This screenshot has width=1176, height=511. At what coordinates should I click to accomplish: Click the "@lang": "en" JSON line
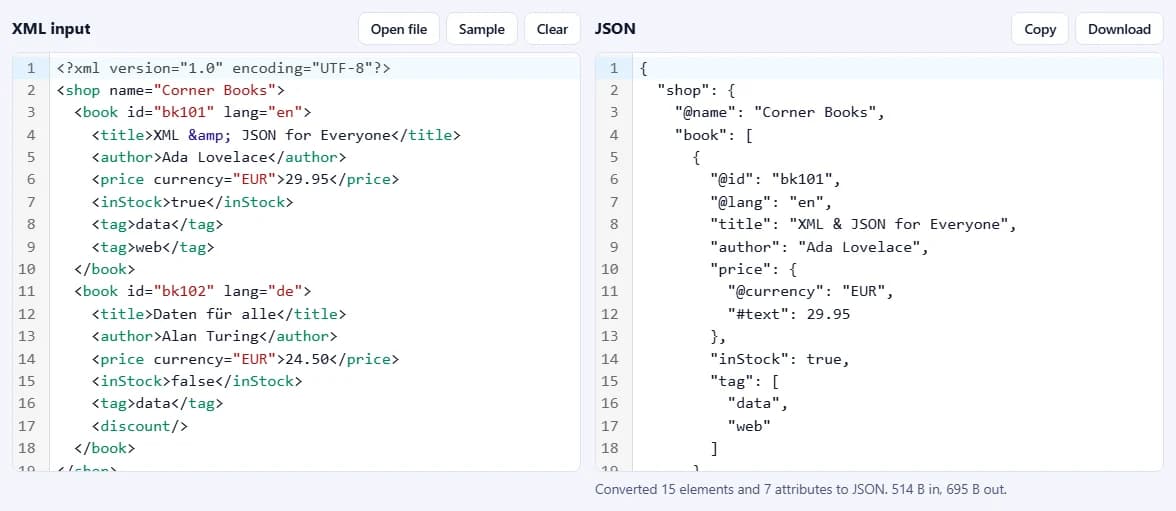(x=771, y=203)
